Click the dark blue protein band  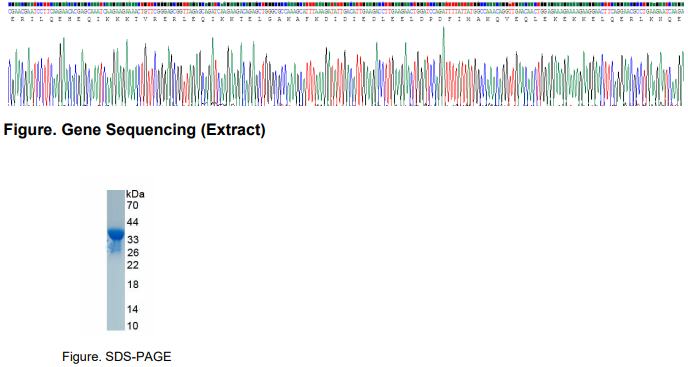click(116, 234)
